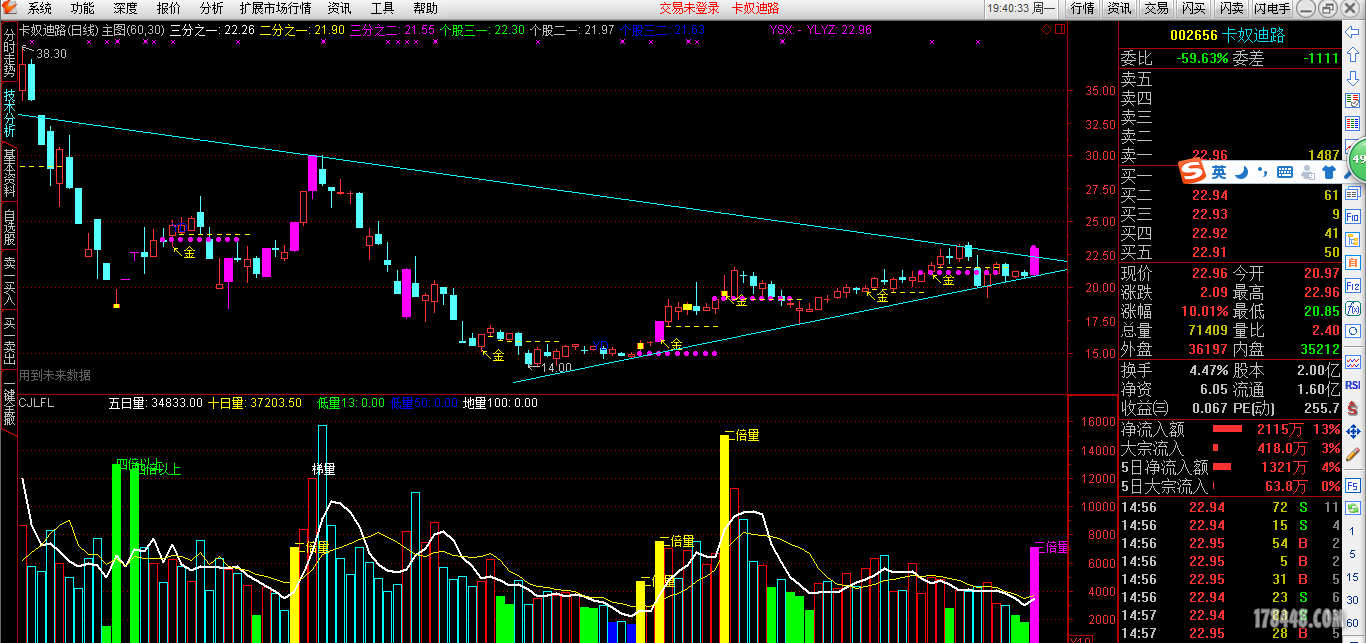Click the 002656 卡奴迪路 stock header

1227,35
